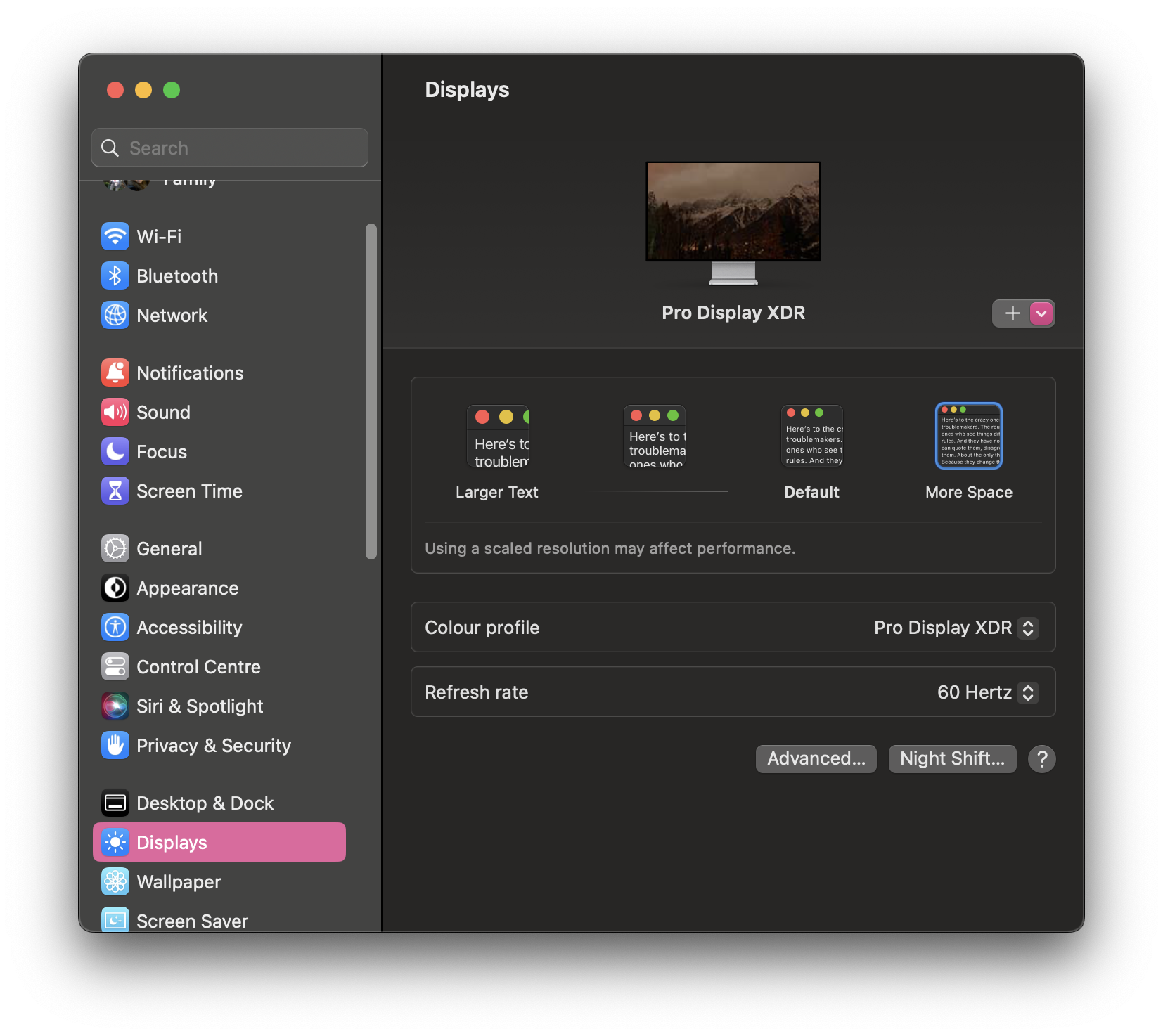Open help with the question mark button
The height and width of the screenshot is (1036, 1163).
(1041, 759)
